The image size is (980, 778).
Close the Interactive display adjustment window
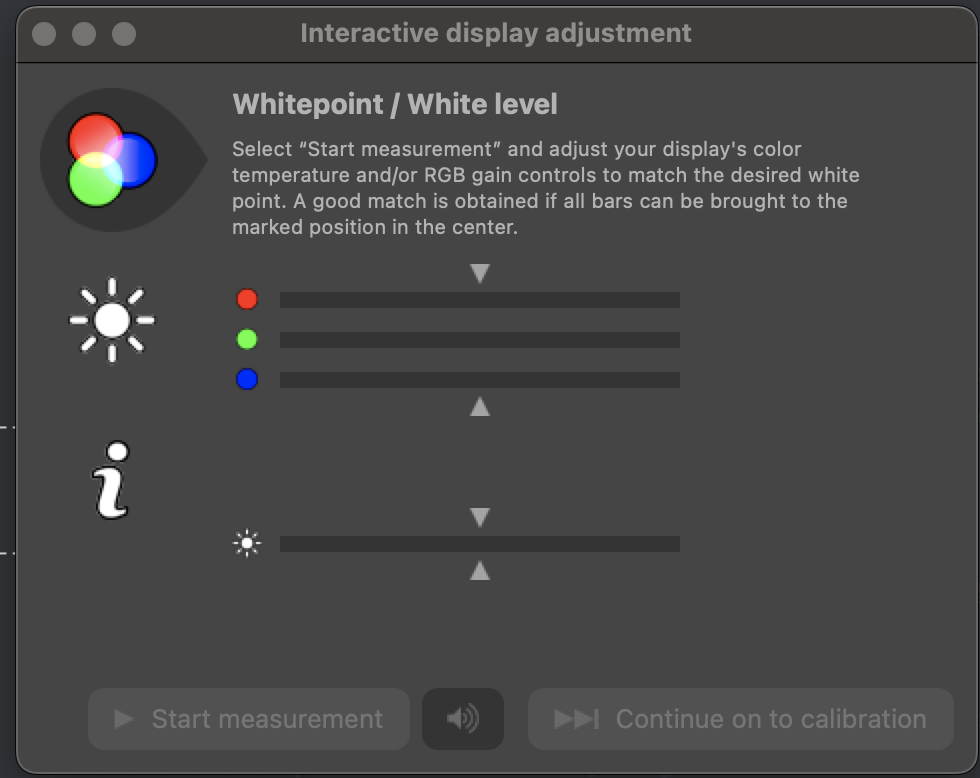(44, 34)
